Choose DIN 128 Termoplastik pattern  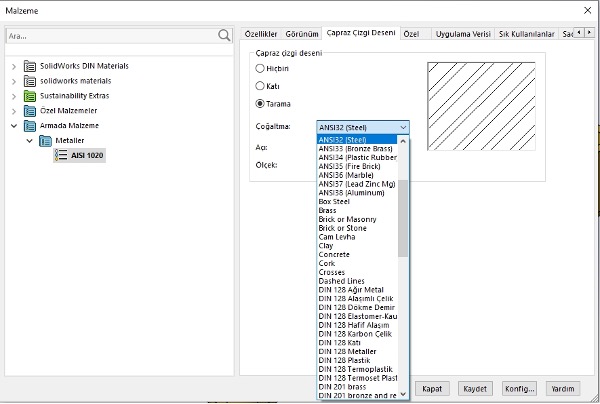(x=357, y=369)
